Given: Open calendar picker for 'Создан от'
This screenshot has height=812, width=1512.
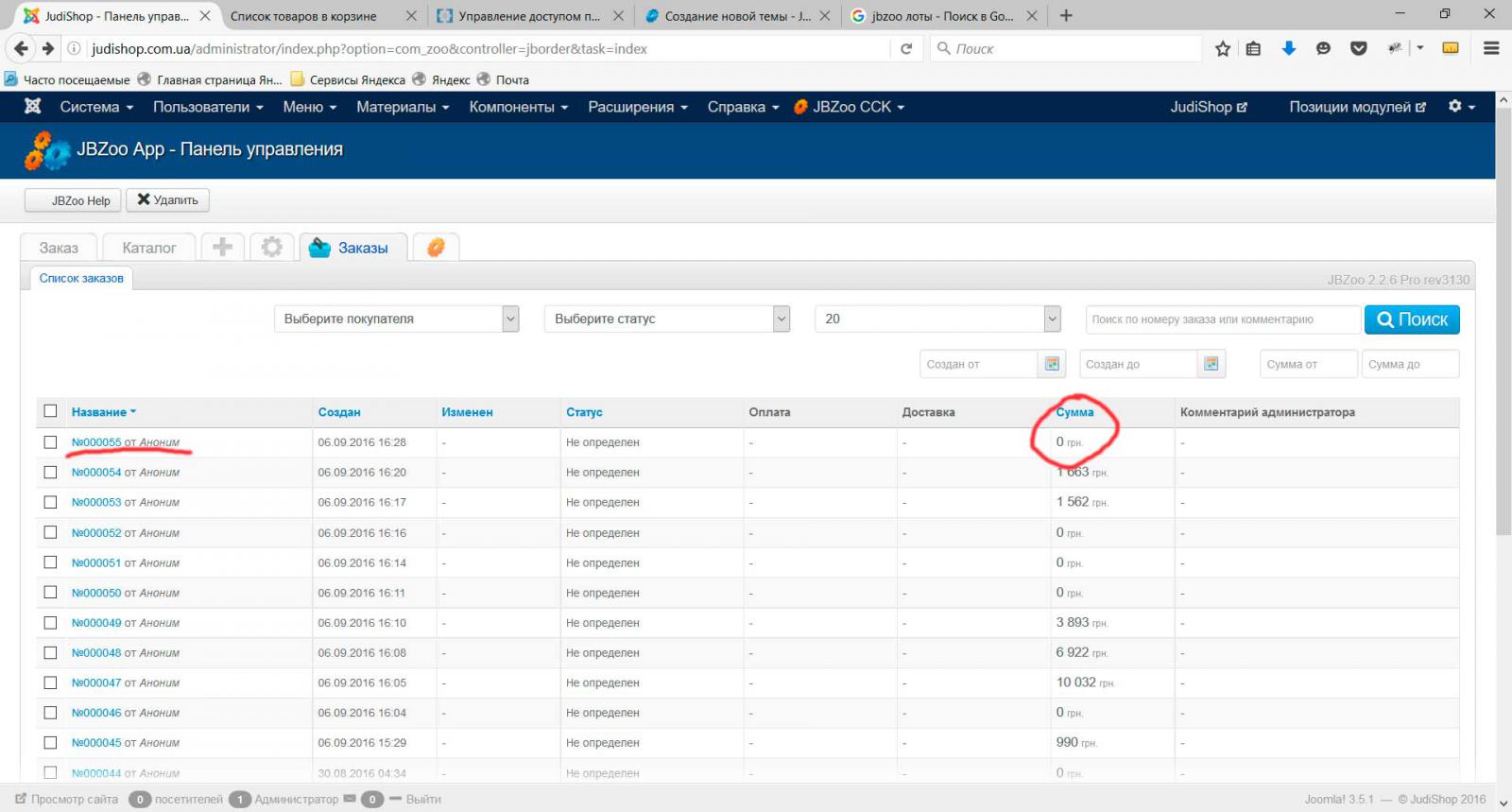Looking at the screenshot, I should click(1052, 364).
